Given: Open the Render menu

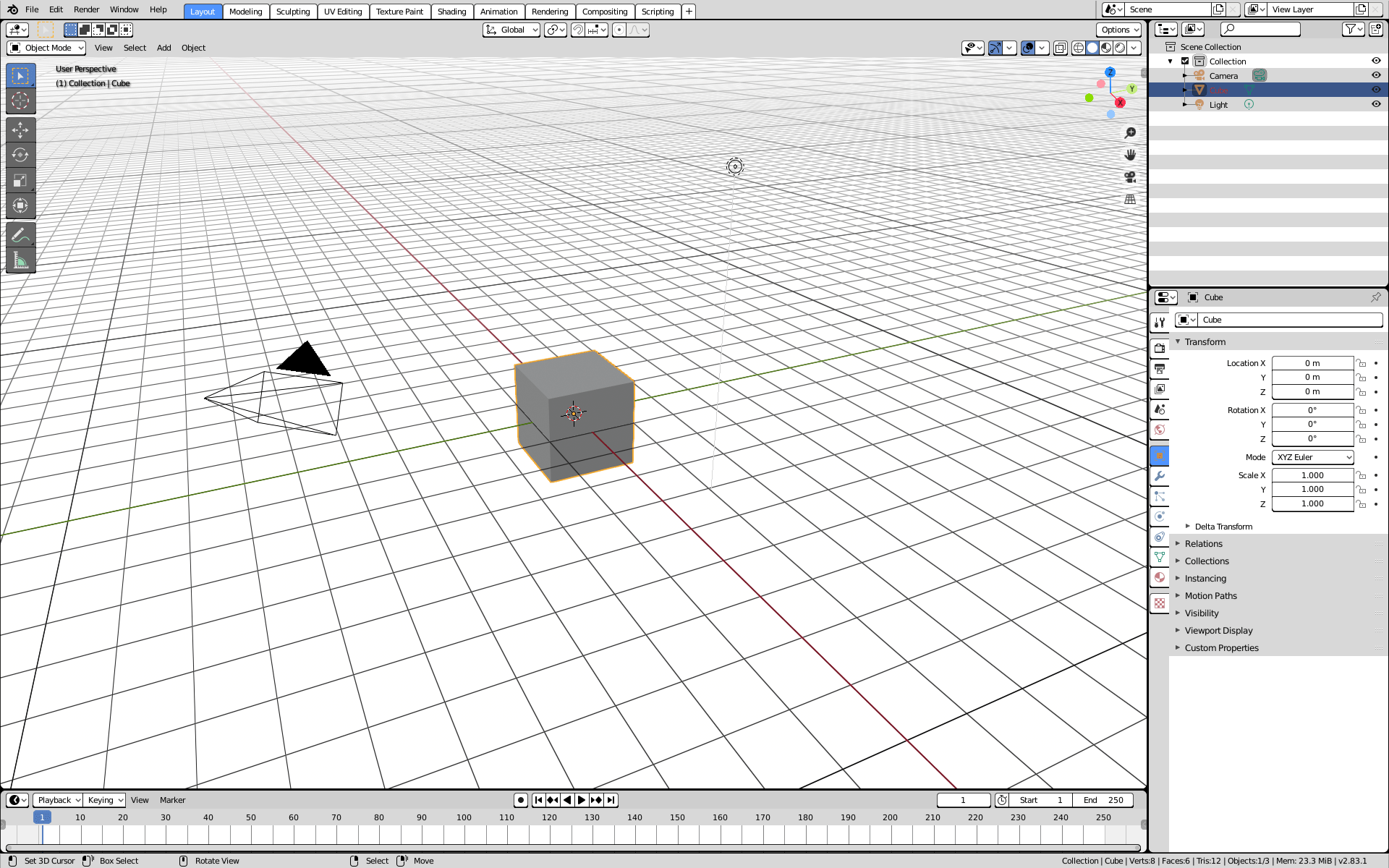Looking at the screenshot, I should point(86,9).
